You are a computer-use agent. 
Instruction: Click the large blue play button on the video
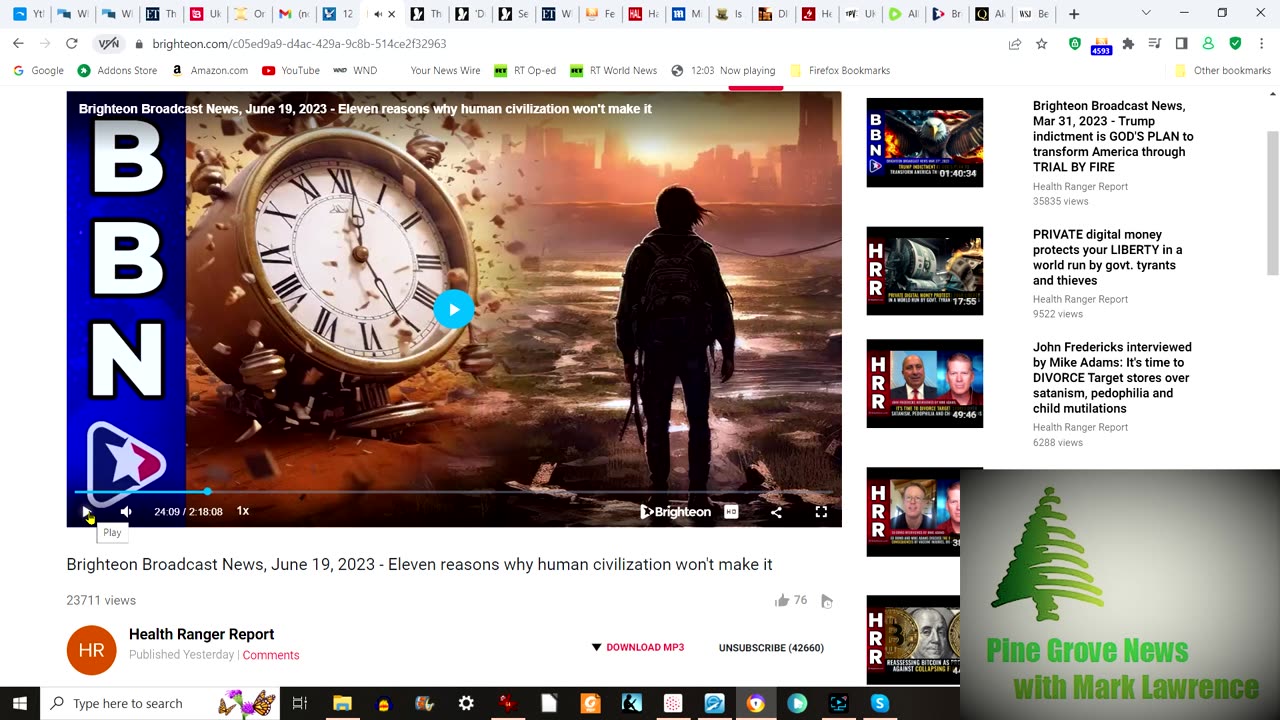point(454,309)
